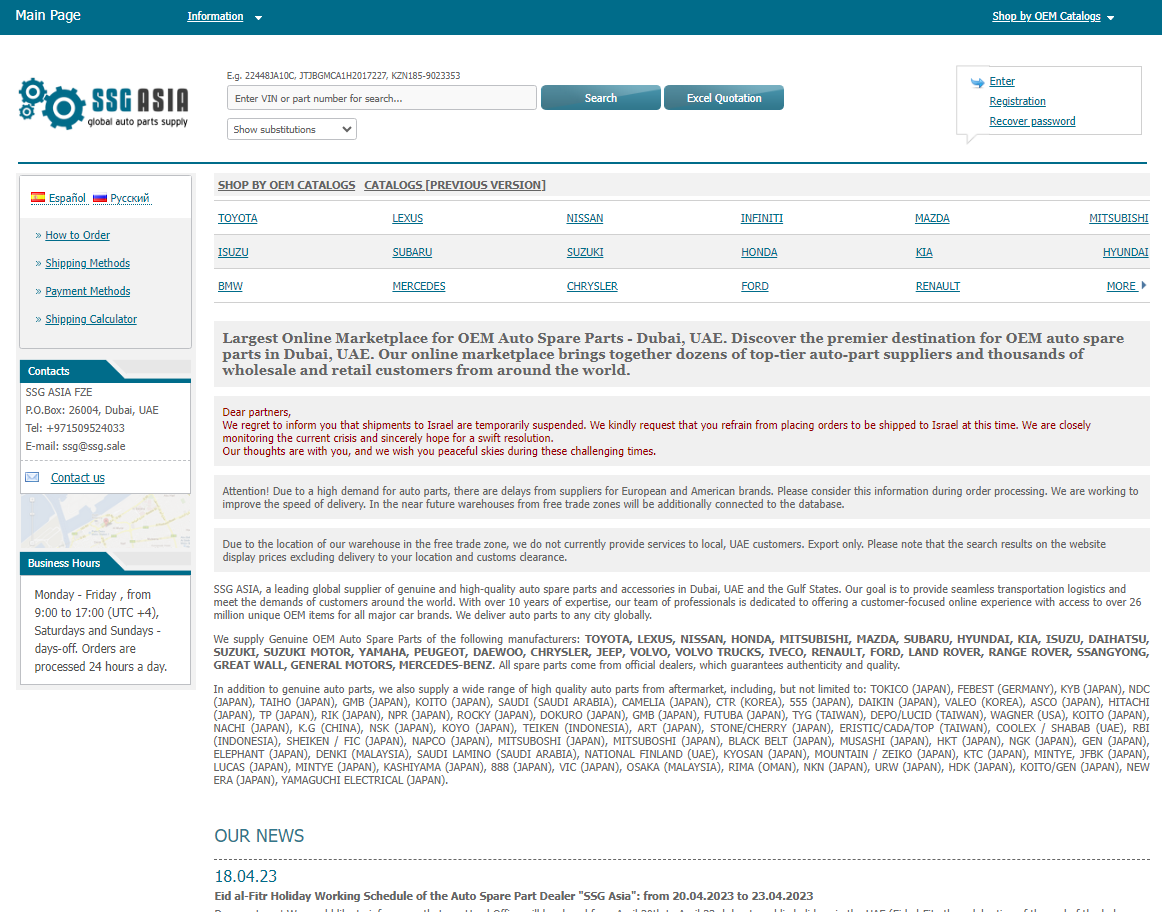The width and height of the screenshot is (1162, 912).
Task: Open the SUBARU catalog
Action: coord(412,253)
